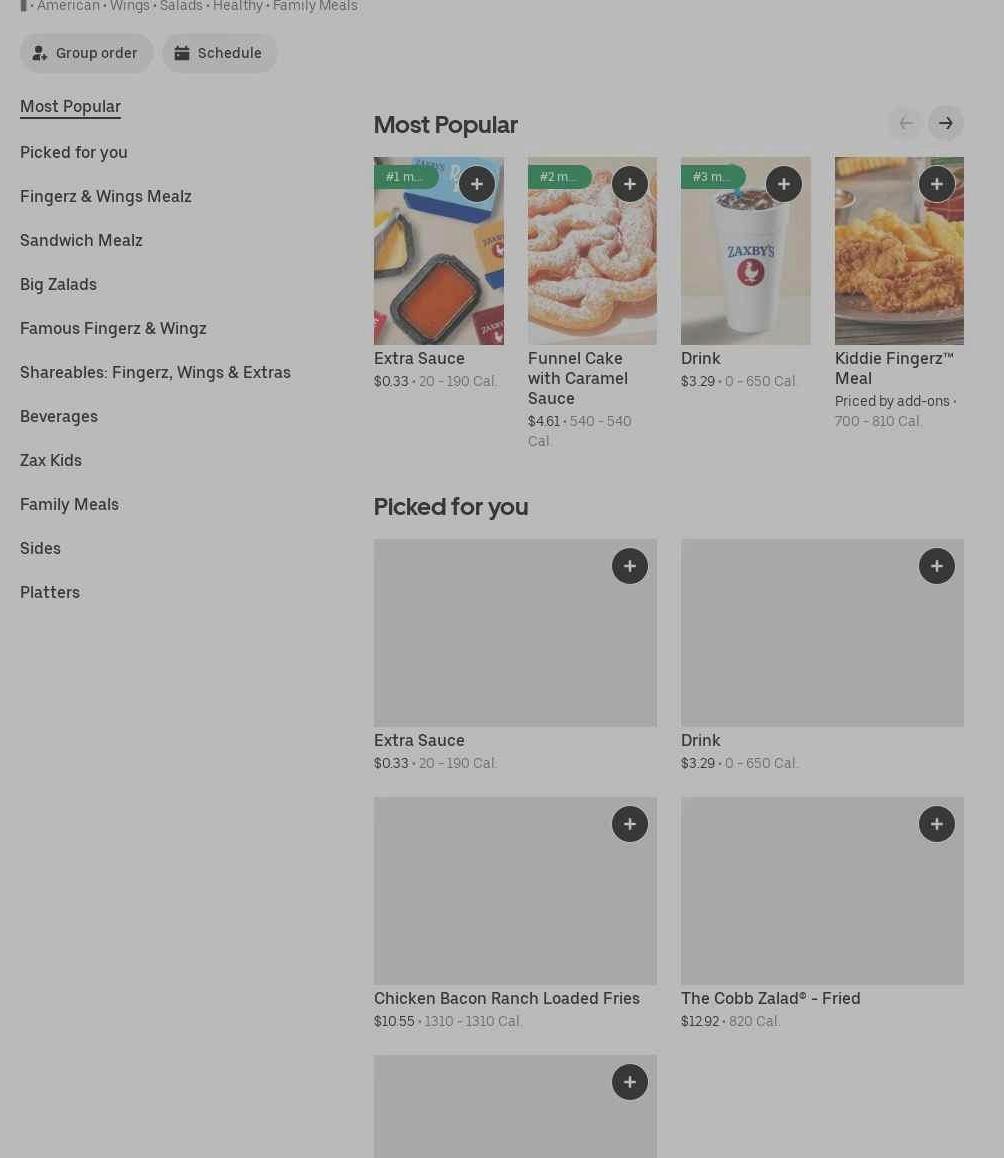Jump to Family Meals section
The width and height of the screenshot is (1004, 1158).
point(69,504)
